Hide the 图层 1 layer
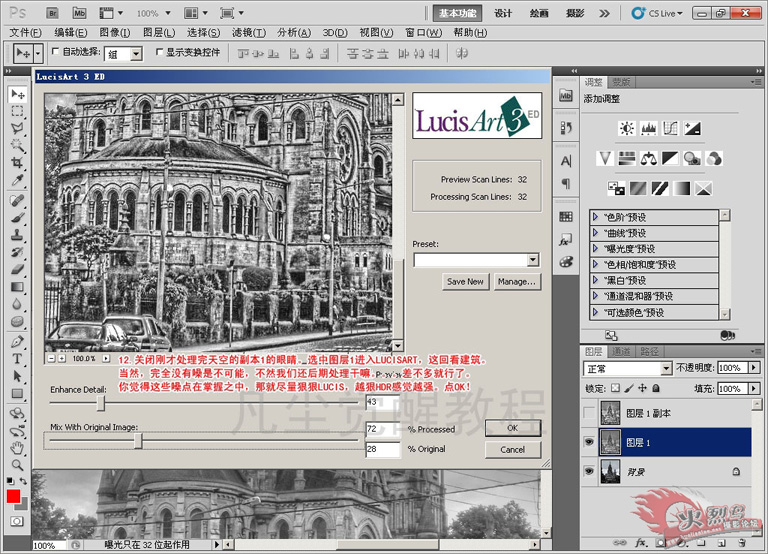Screen dimensions: 768x554 [589, 443]
